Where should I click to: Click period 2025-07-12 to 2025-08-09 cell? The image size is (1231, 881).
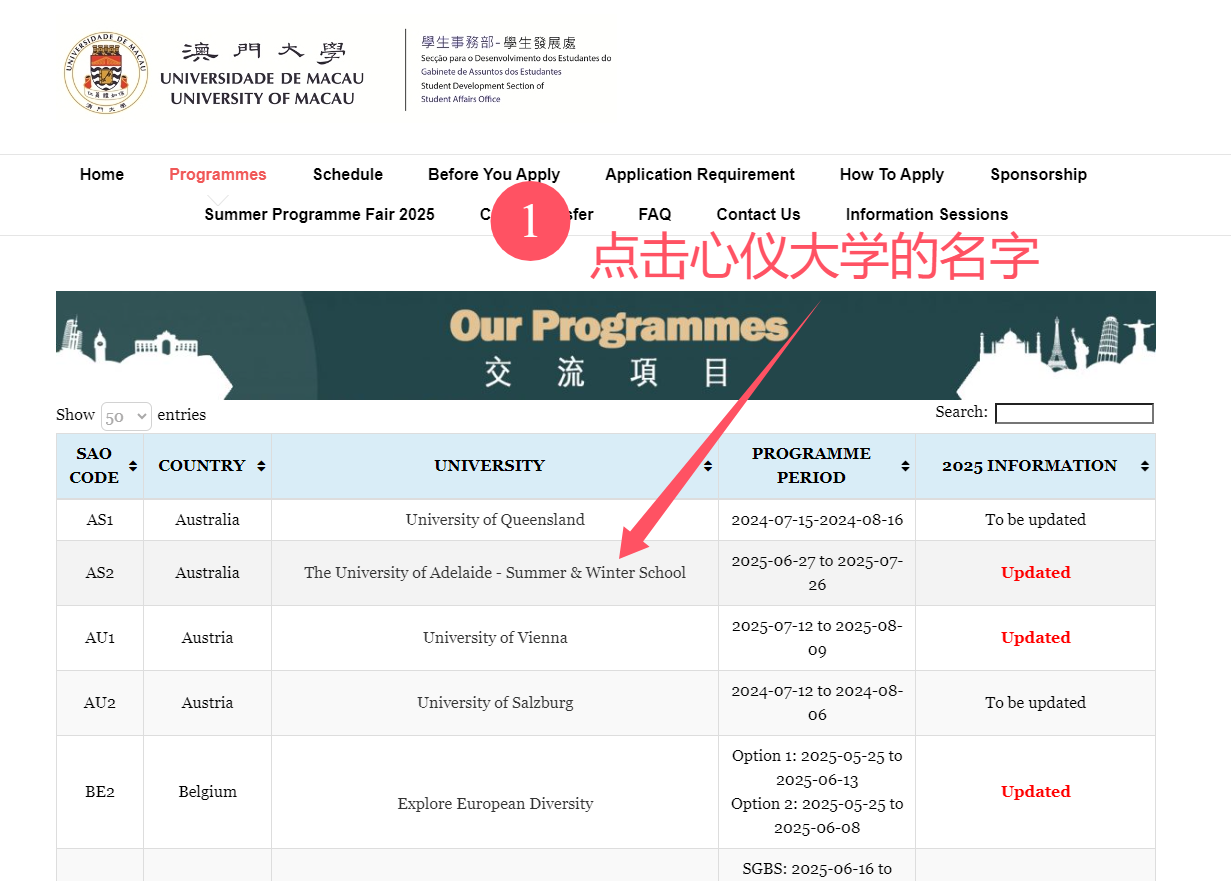click(817, 638)
